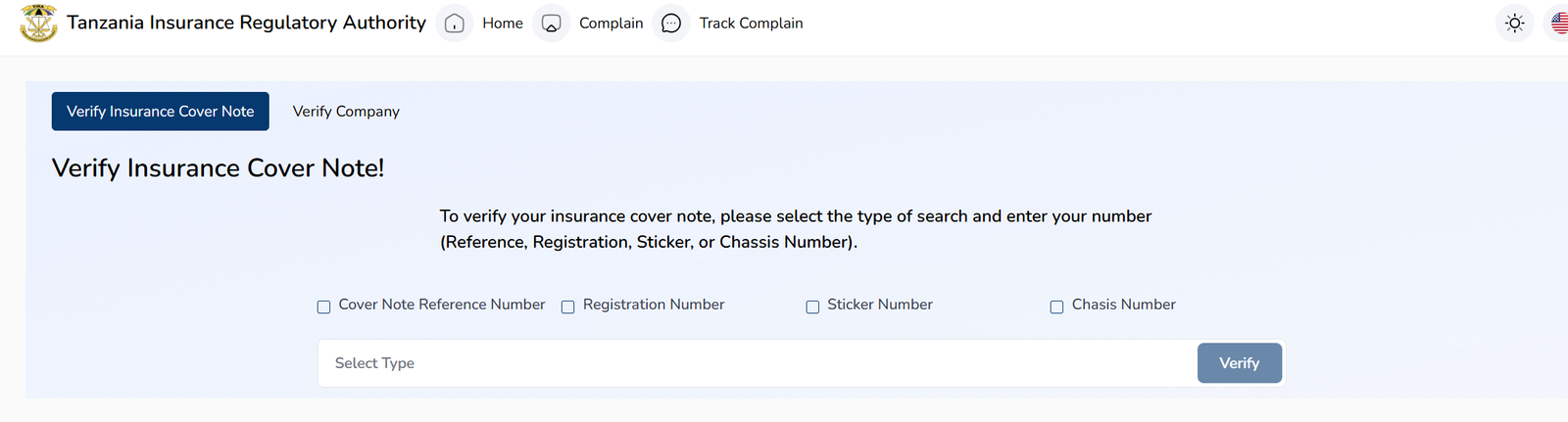Open the Complain nav link text

pos(612,23)
